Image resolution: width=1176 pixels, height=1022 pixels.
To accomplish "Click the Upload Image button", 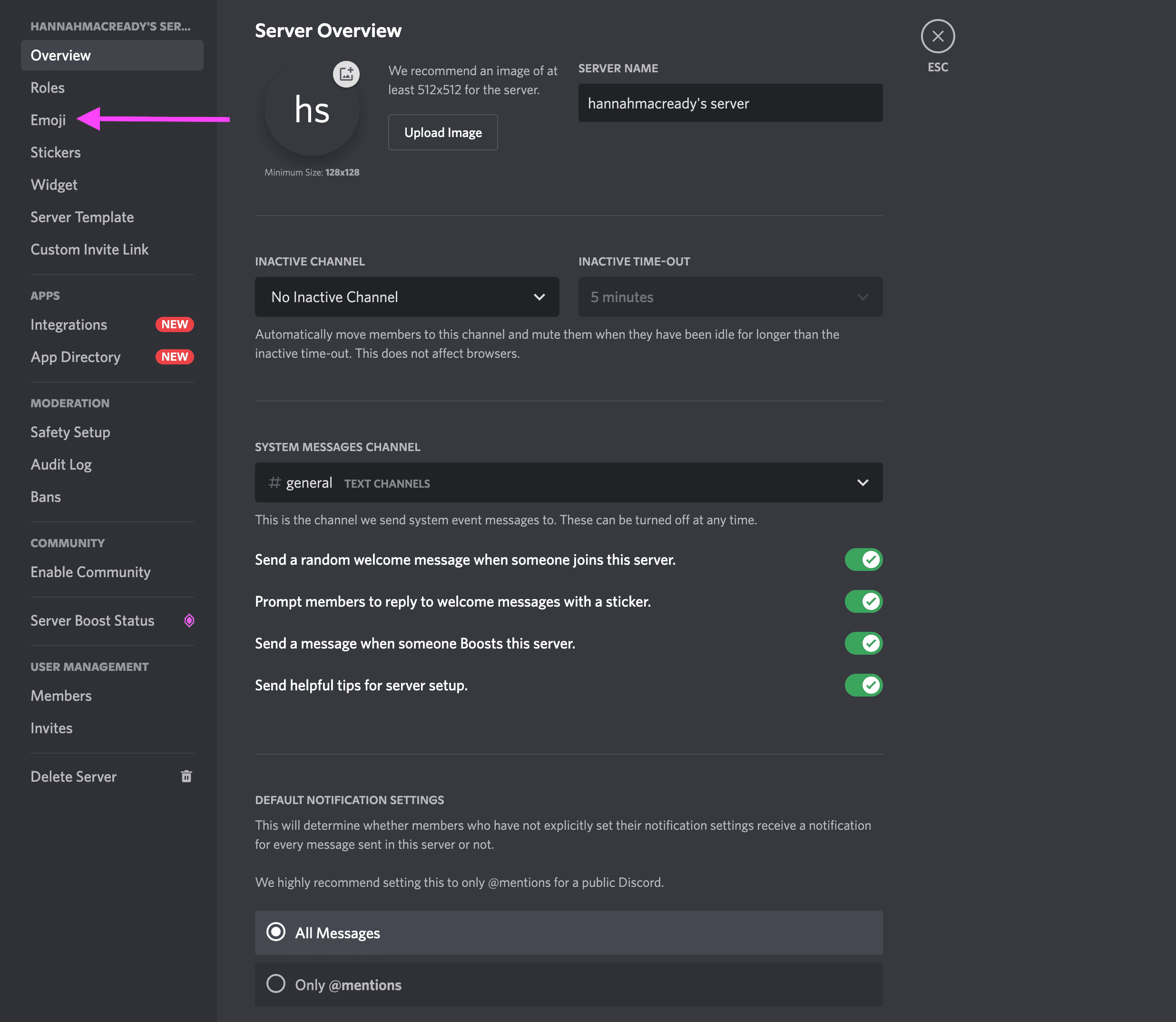I will (443, 131).
